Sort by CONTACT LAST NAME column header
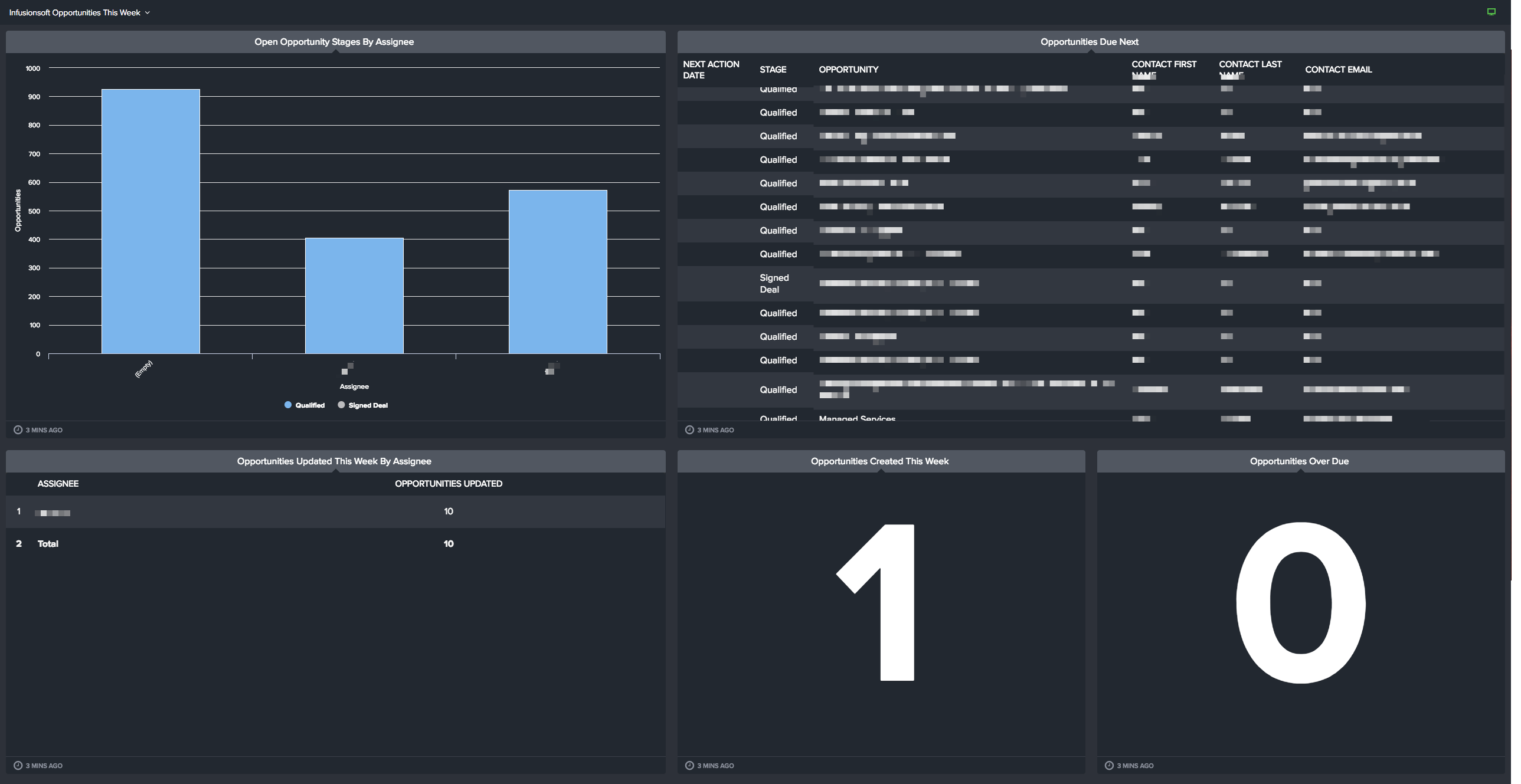1521x784 pixels. coord(1250,68)
